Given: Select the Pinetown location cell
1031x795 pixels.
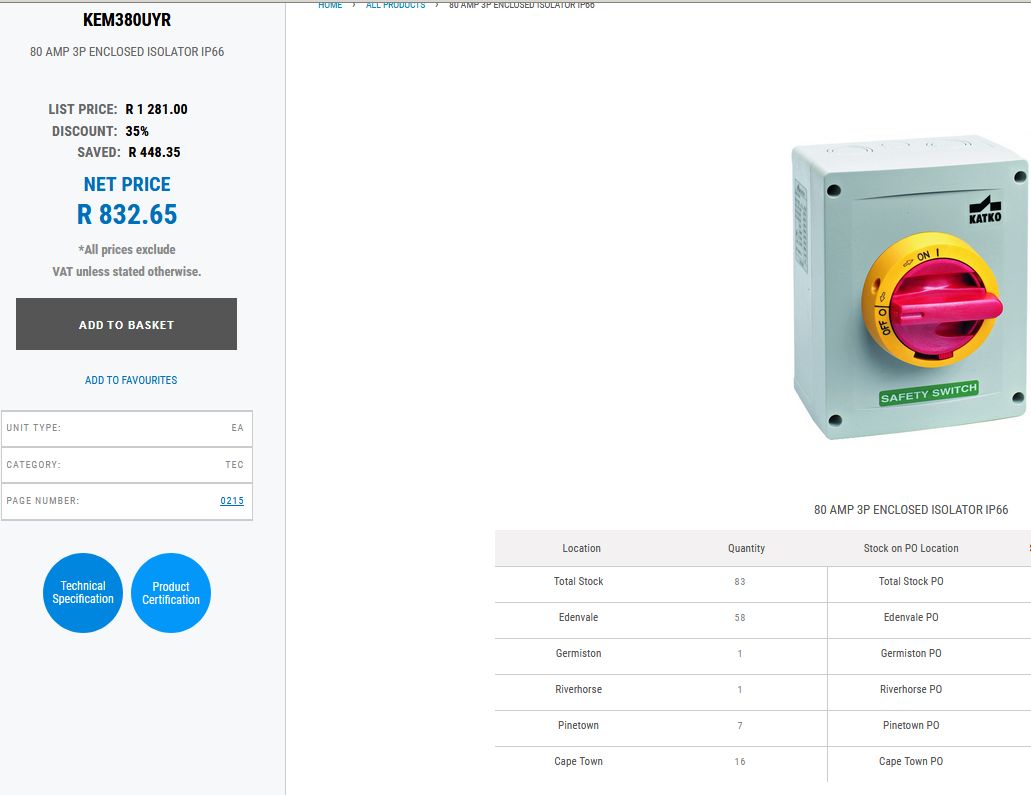Looking at the screenshot, I should pyautogui.click(x=579, y=725).
